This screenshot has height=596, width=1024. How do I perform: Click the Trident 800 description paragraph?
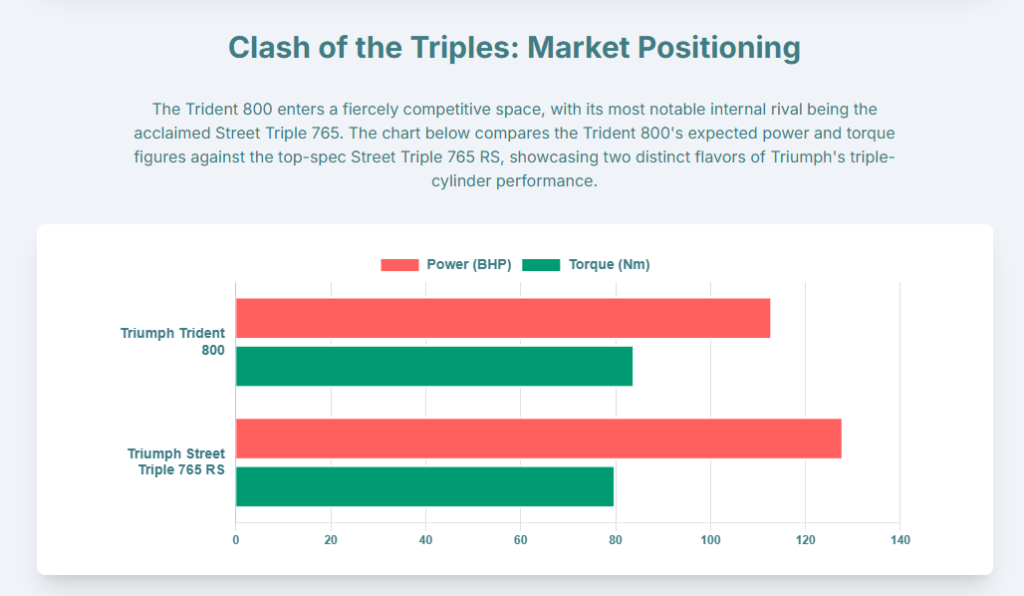coord(514,145)
